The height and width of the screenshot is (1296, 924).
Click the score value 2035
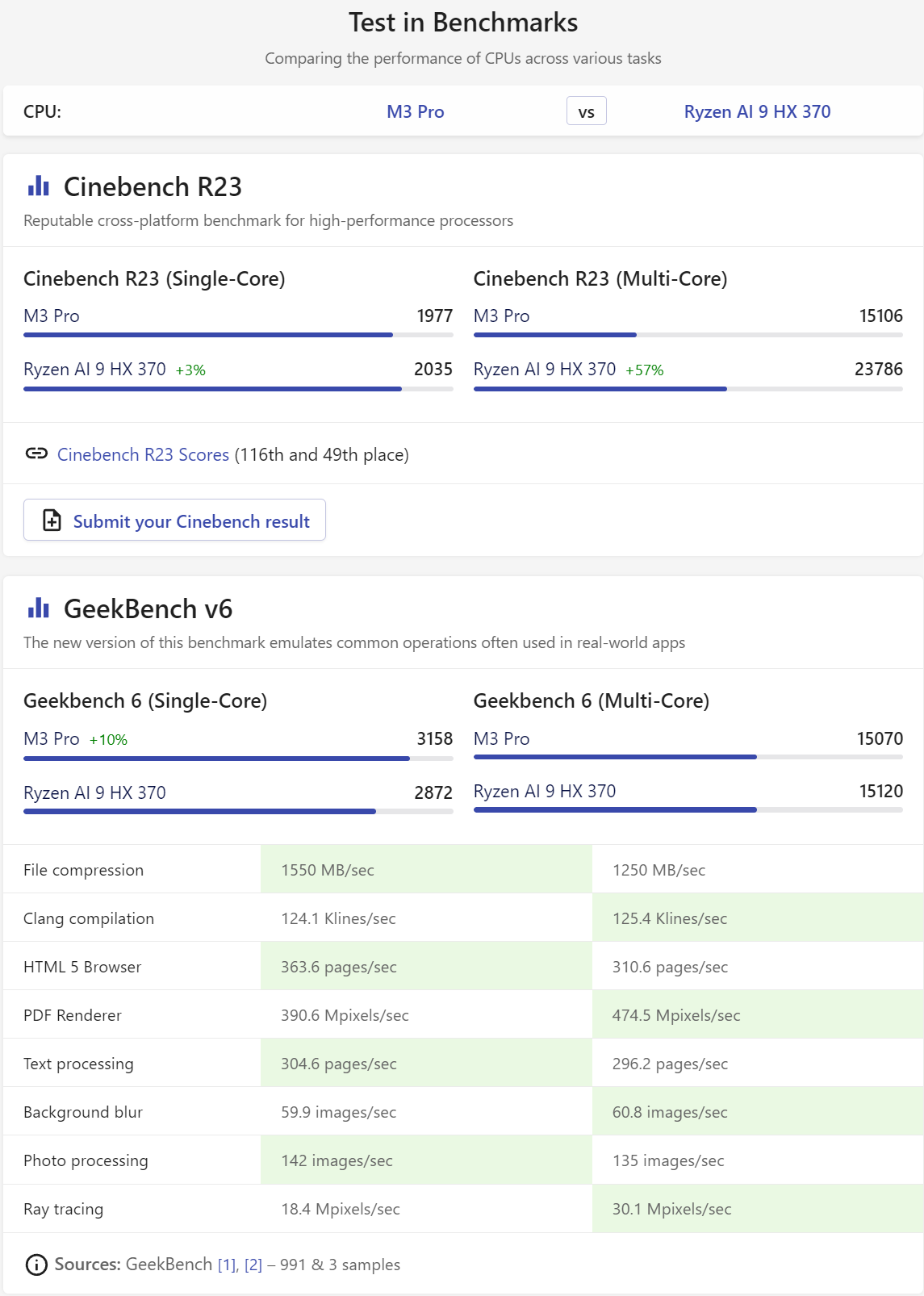(433, 369)
